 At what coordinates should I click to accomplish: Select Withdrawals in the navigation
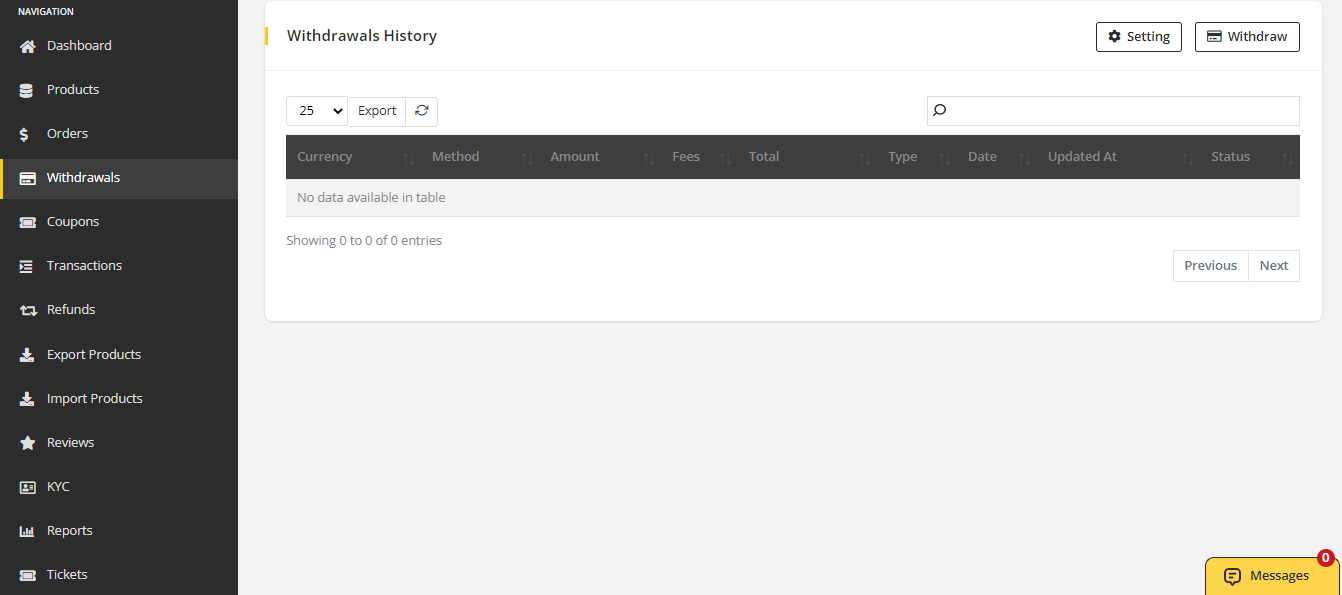point(119,178)
